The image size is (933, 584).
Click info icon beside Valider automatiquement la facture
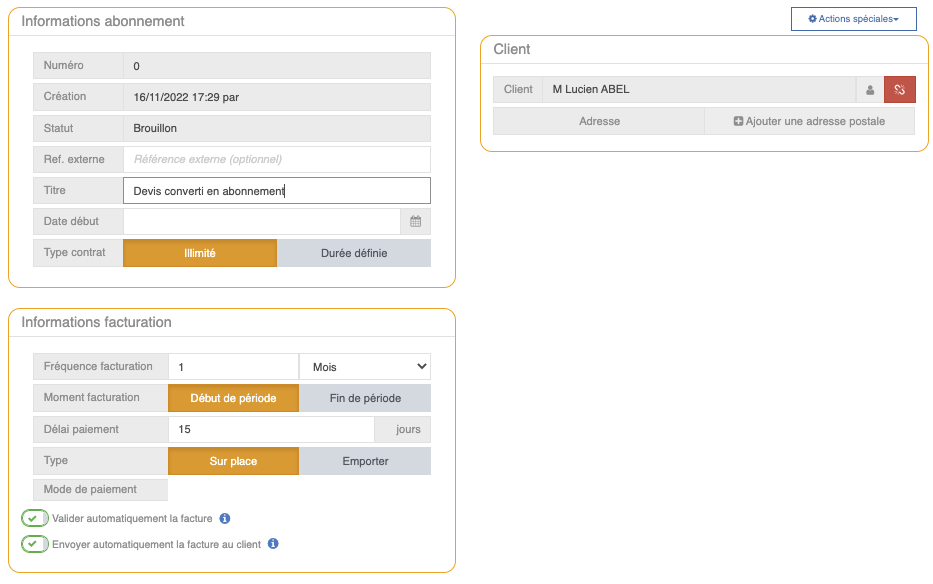click(x=225, y=519)
